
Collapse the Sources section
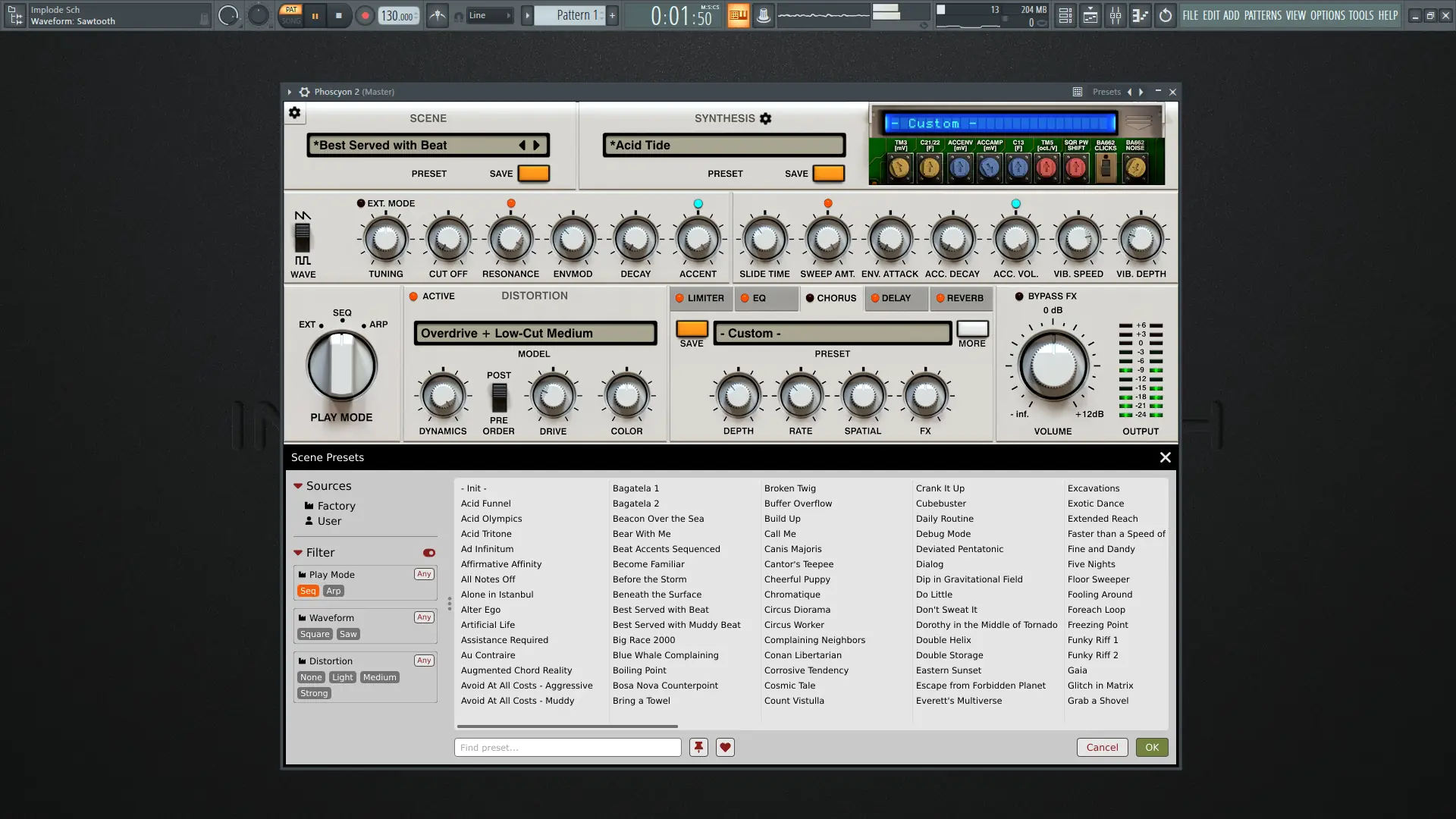coord(298,486)
